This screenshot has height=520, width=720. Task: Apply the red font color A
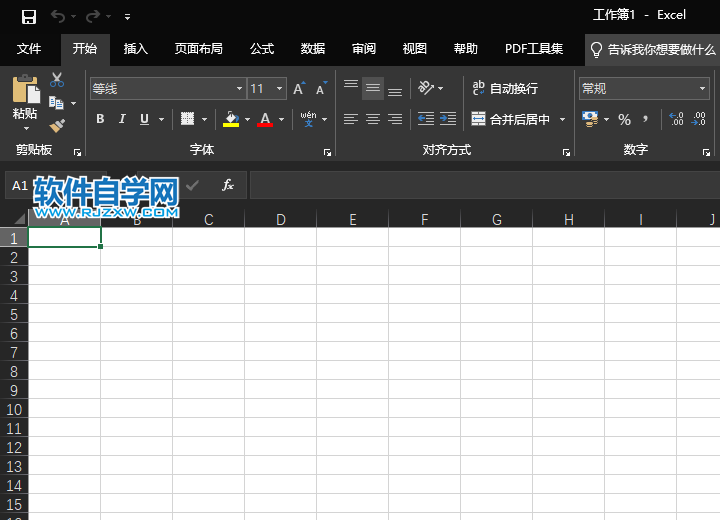point(265,119)
